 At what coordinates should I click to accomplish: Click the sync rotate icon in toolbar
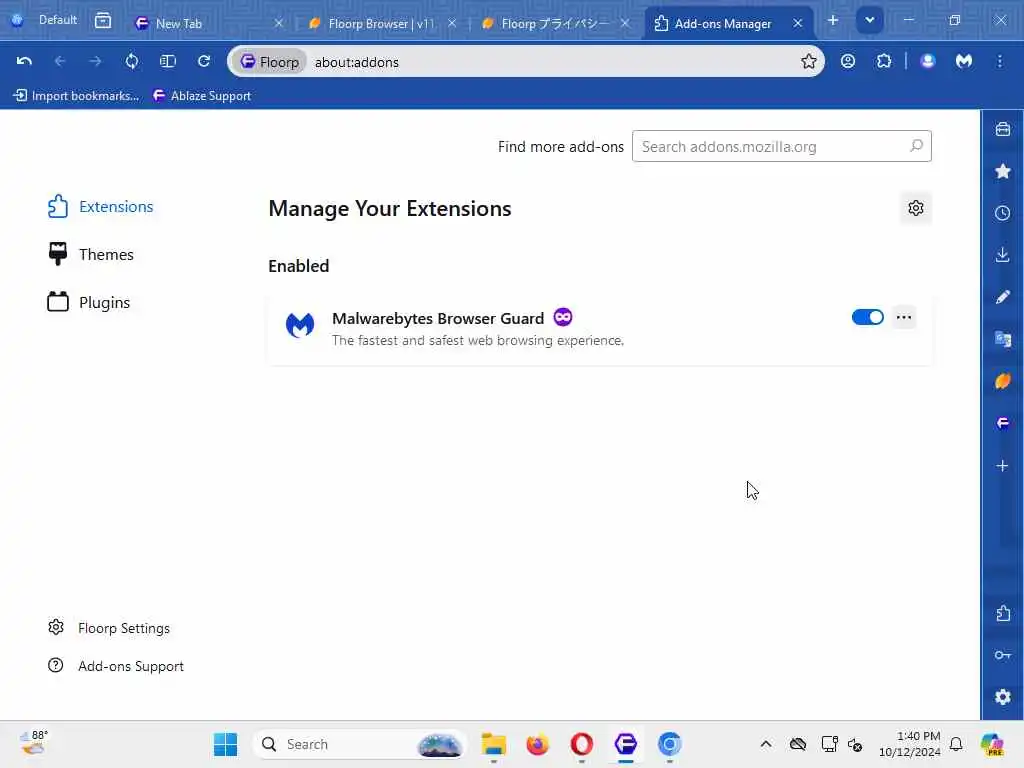(x=132, y=61)
